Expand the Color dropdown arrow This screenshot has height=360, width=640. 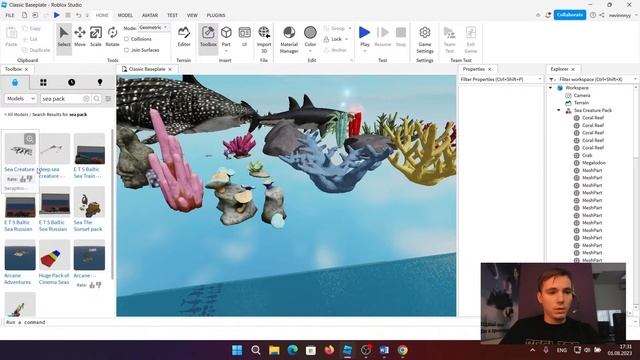tap(310, 51)
